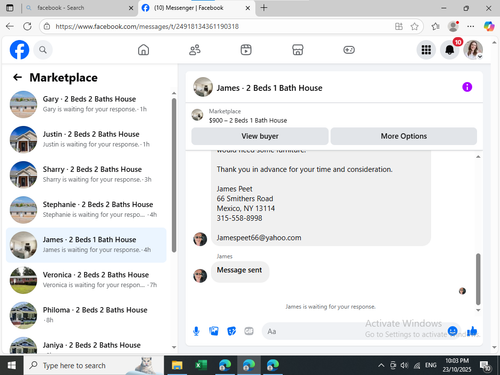Screen dimensions: 500x375
Task: Click the $900 – 2 Beds 1 Bath House listing
Action: (248, 121)
